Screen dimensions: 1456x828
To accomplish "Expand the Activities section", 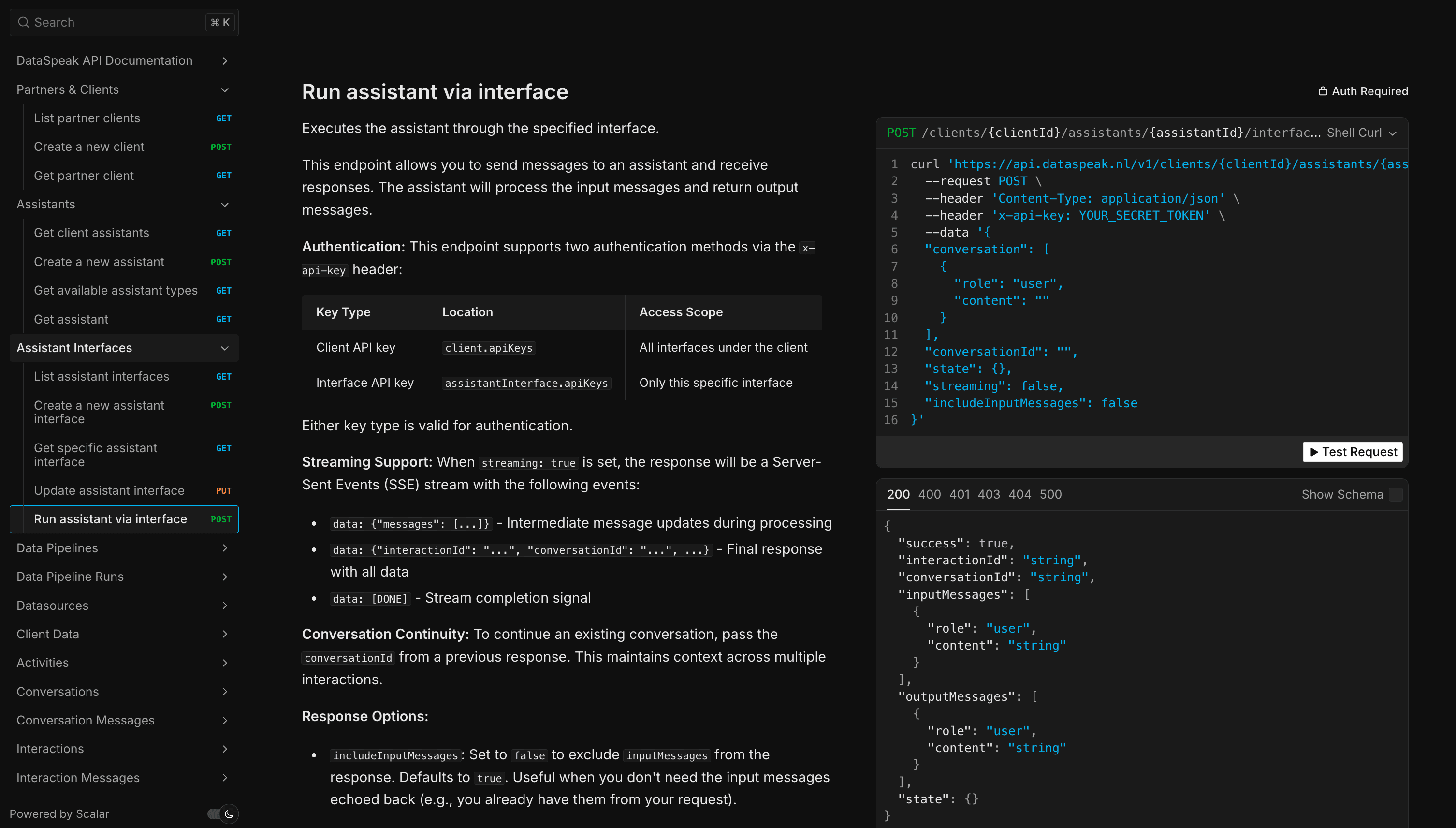I will (x=124, y=663).
